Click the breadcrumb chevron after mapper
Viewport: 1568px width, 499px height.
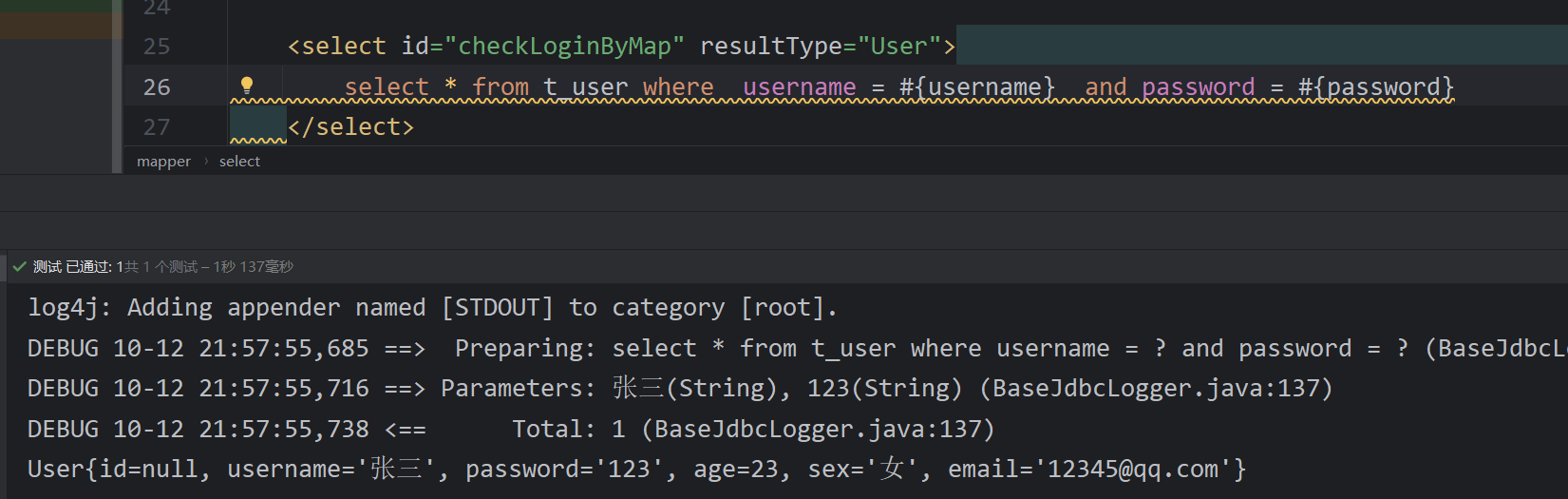tap(206, 162)
